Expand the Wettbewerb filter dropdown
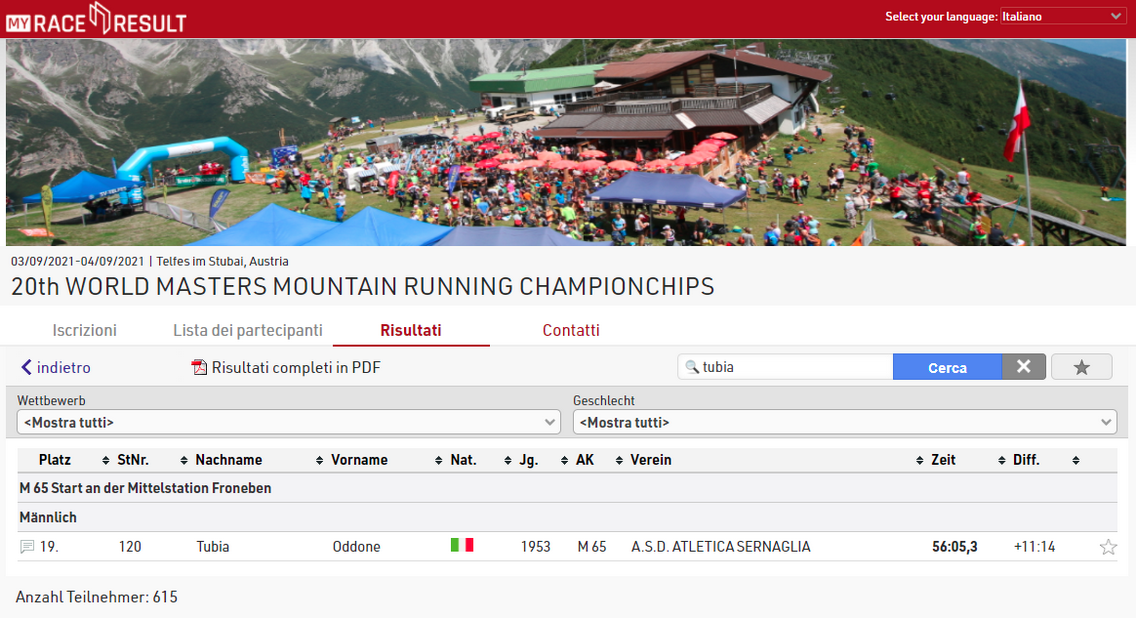The height and width of the screenshot is (618, 1136). 288,422
